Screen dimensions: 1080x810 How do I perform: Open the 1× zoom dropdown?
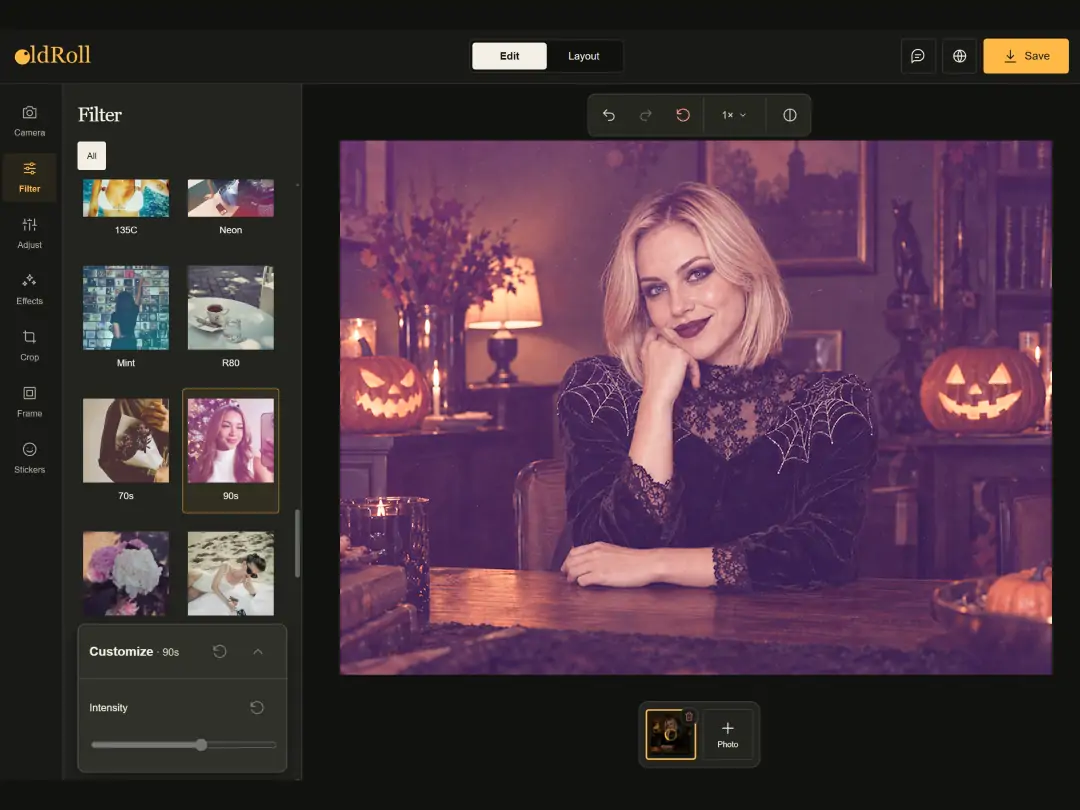click(x=734, y=115)
